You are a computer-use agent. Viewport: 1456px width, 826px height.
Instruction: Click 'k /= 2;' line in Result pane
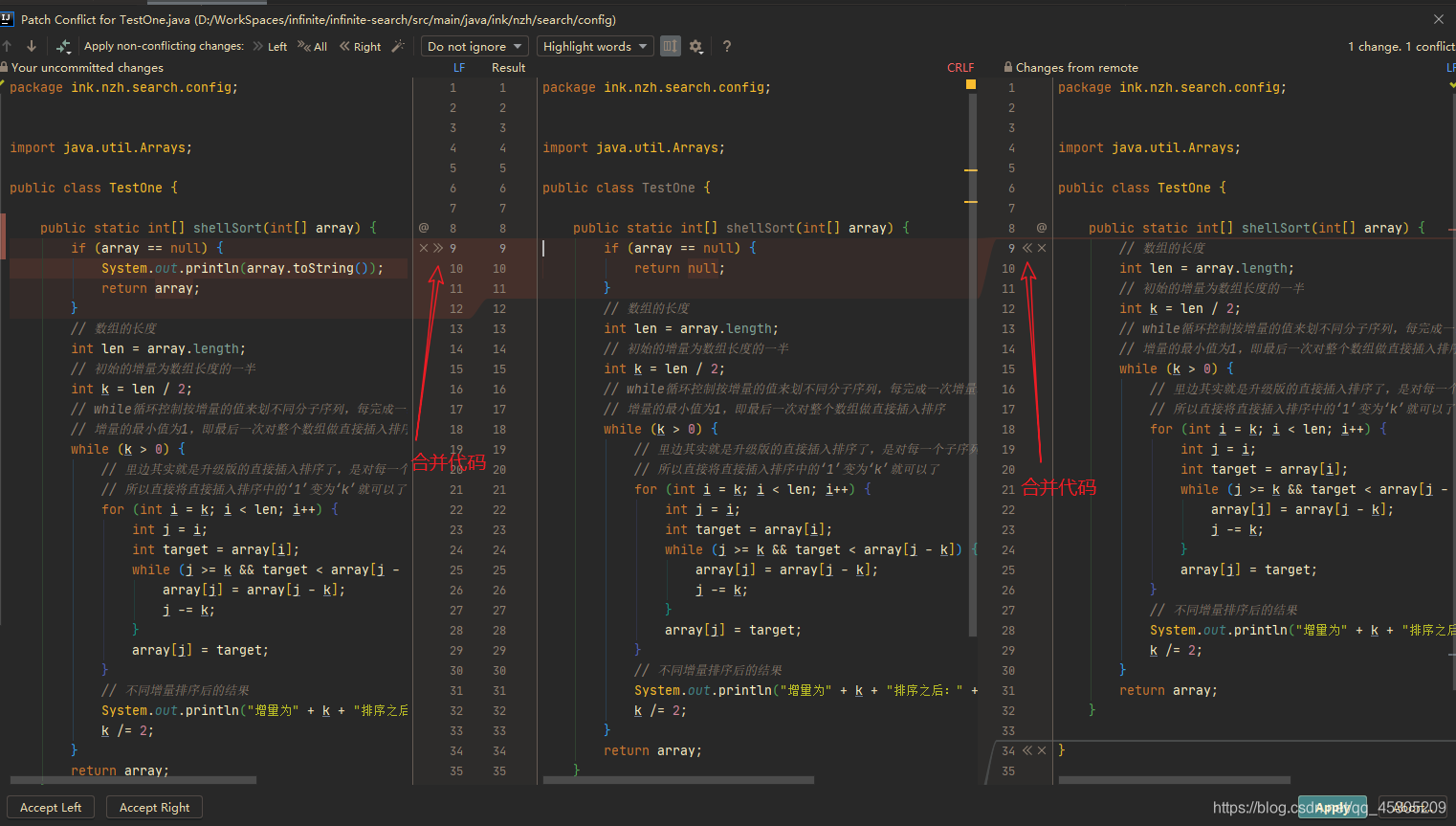(x=660, y=710)
